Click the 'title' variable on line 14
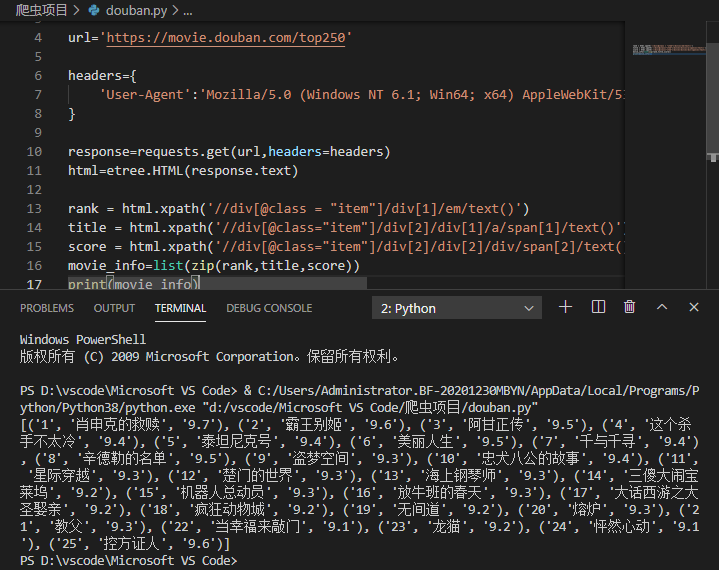719x570 pixels. (87, 227)
